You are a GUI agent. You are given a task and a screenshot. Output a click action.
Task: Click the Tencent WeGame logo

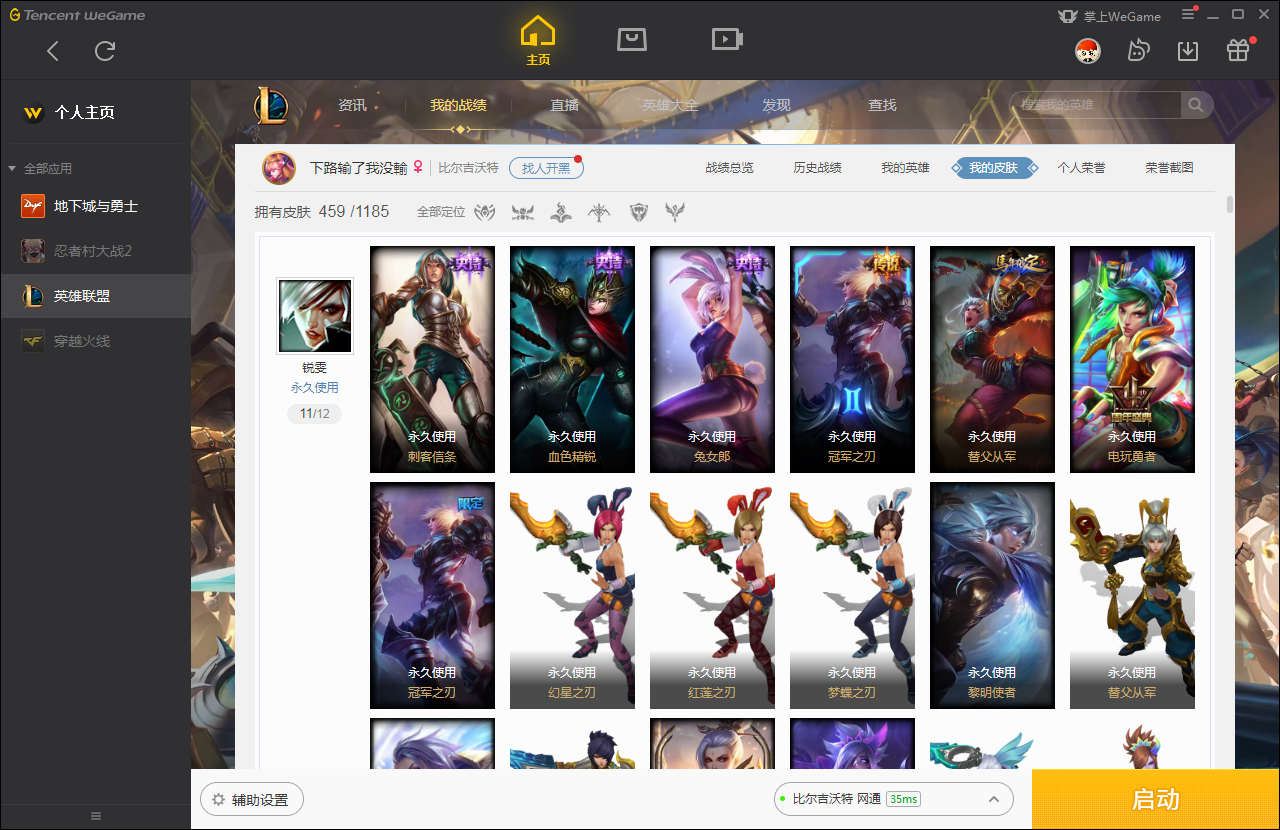(x=77, y=15)
